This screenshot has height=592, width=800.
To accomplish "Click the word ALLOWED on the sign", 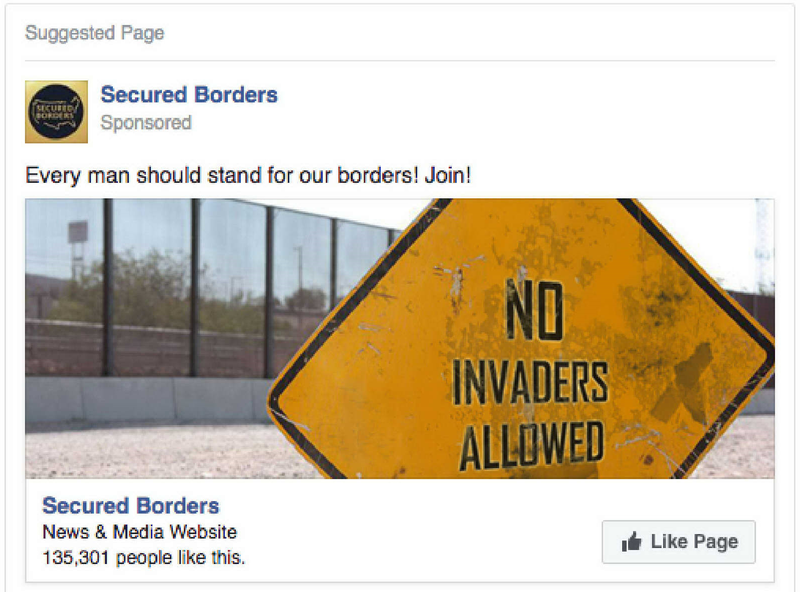I will pos(531,445).
